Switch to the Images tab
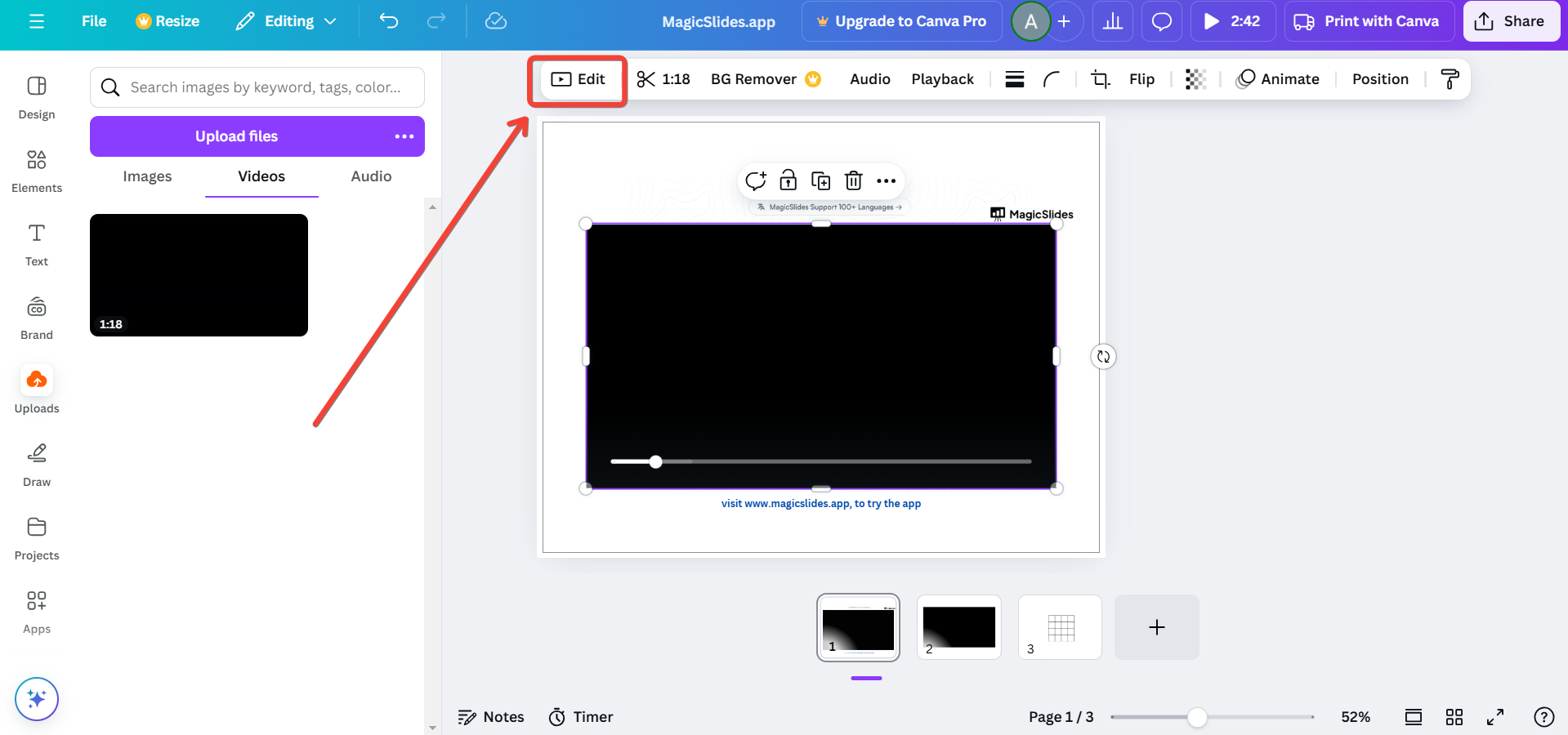1568x735 pixels. [x=147, y=176]
